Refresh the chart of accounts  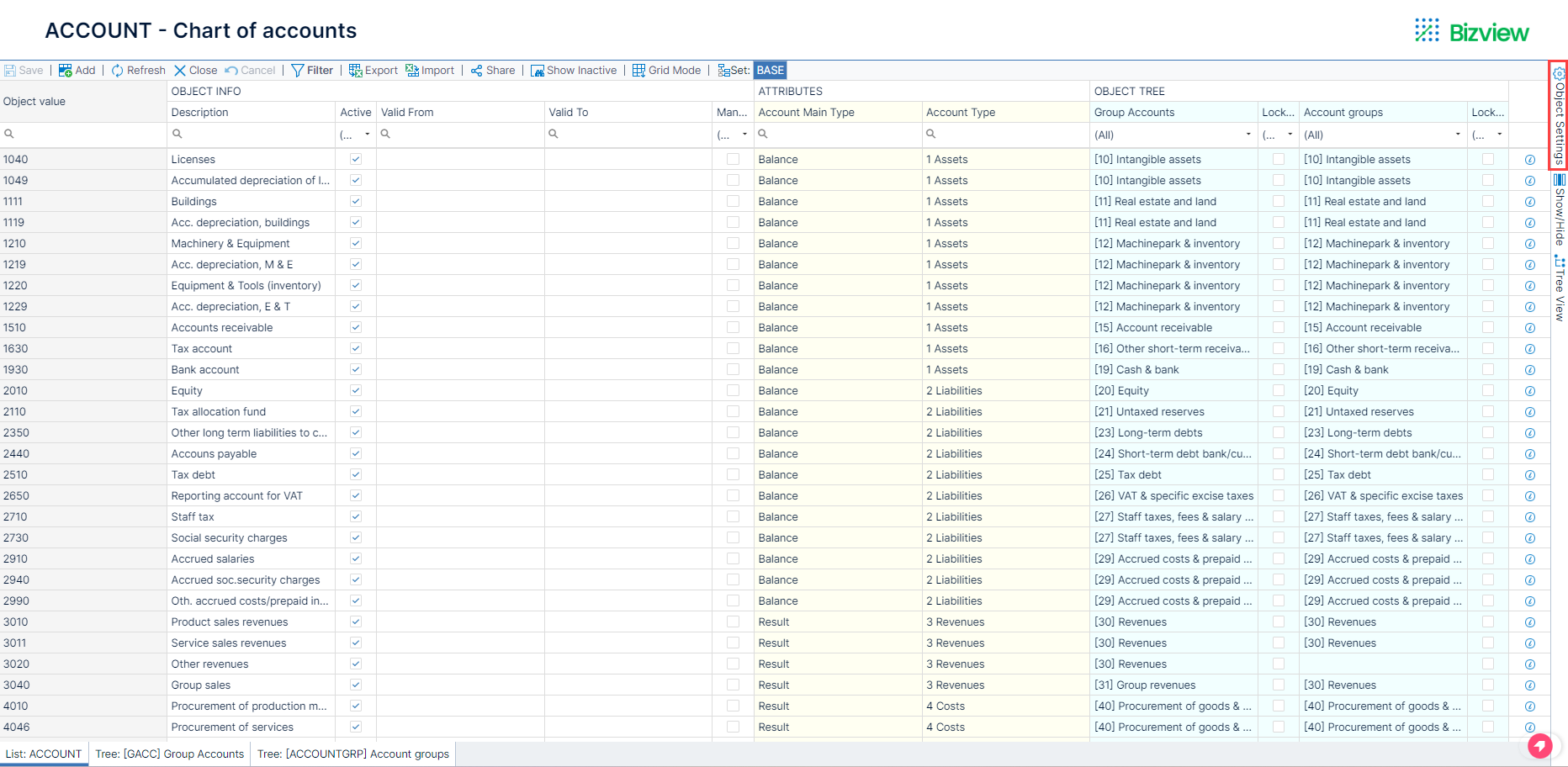coord(138,71)
